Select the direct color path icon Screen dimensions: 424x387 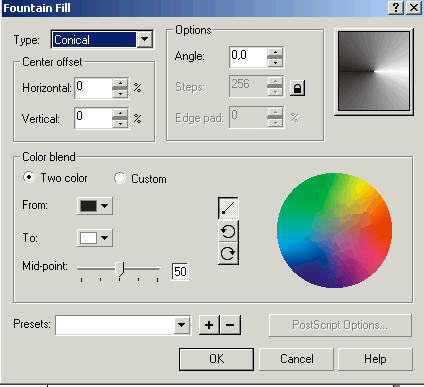click(x=228, y=208)
